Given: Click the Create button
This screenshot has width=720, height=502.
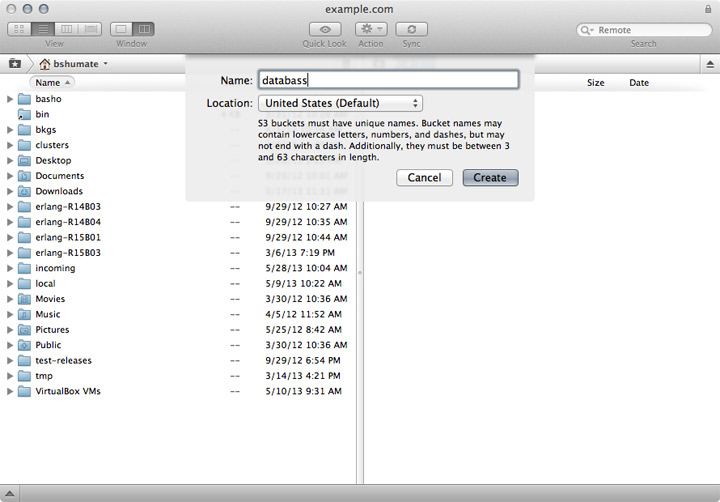Looking at the screenshot, I should [x=490, y=178].
